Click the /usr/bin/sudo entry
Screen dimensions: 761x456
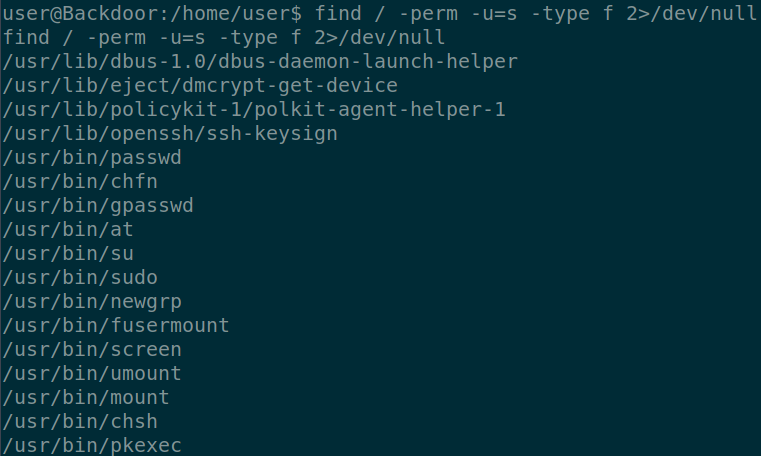point(80,277)
